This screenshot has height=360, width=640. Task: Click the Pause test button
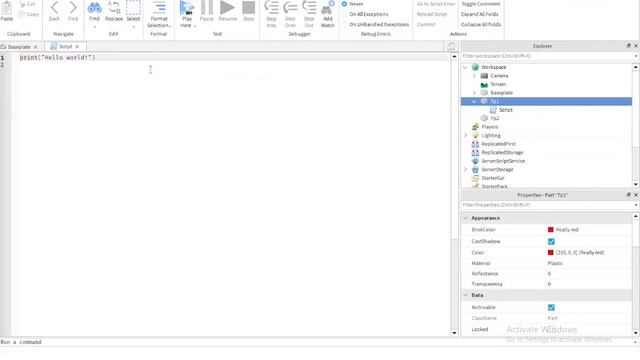point(207,11)
